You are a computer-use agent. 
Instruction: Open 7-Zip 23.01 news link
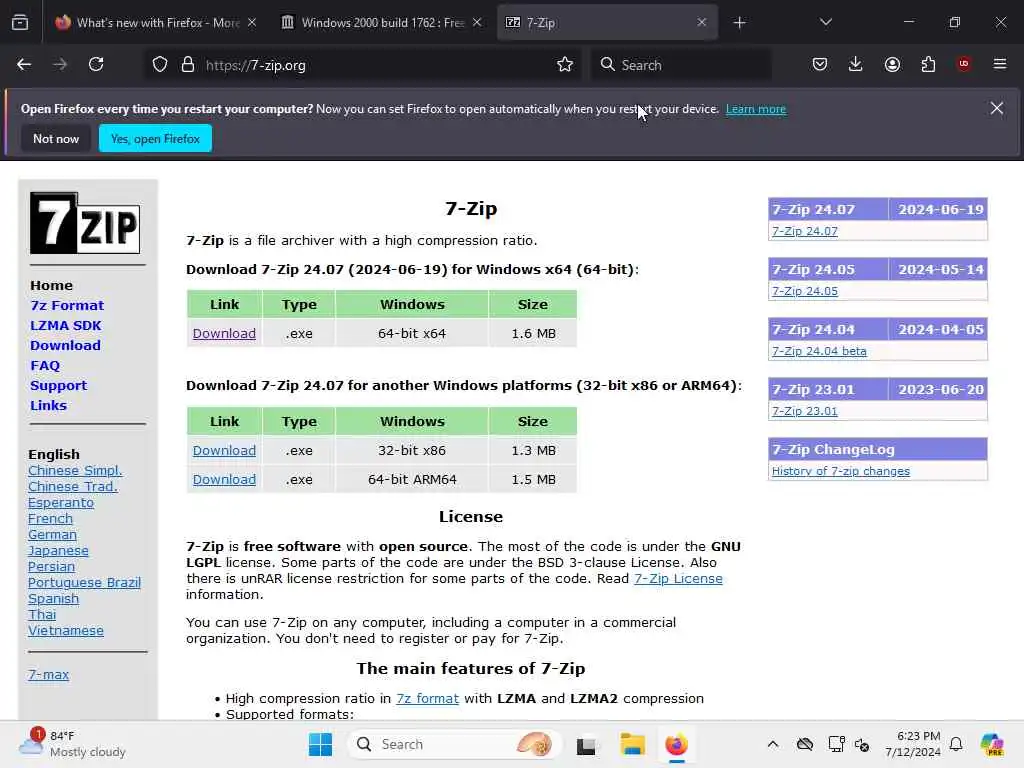click(805, 411)
